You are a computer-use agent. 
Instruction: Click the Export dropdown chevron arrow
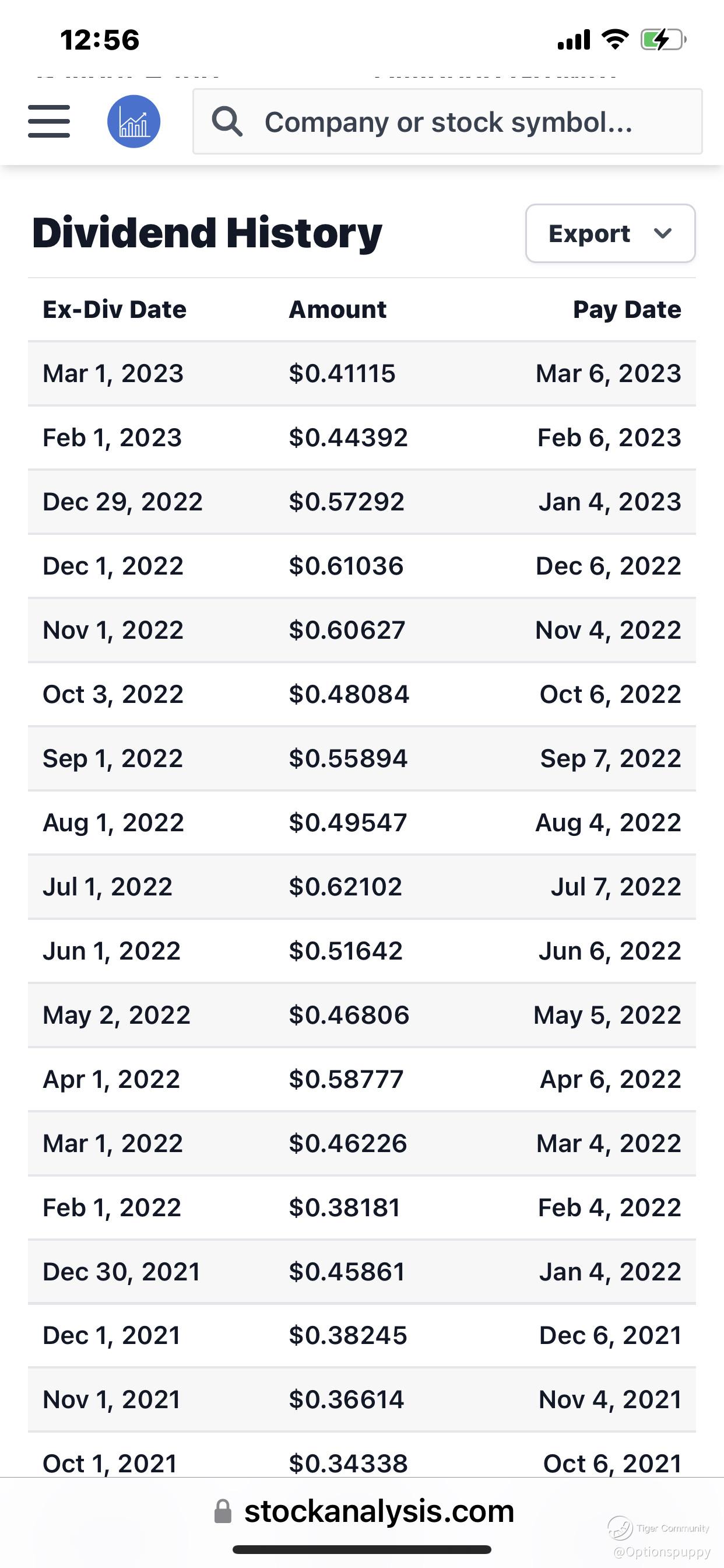(662, 233)
